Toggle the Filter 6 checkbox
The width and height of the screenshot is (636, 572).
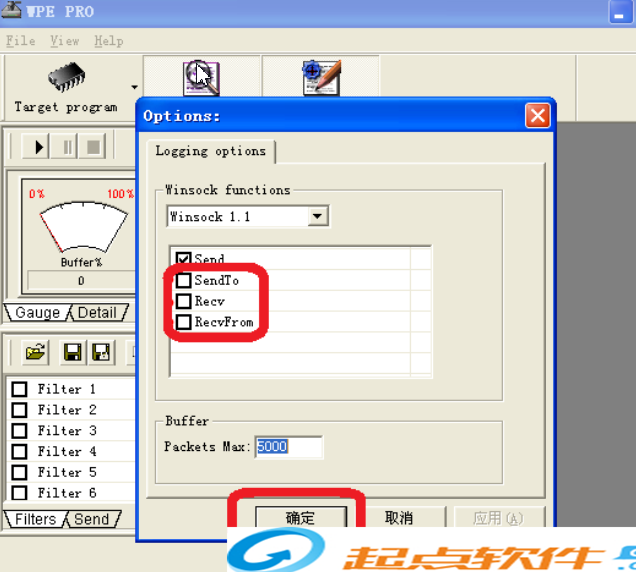pyautogui.click(x=19, y=493)
